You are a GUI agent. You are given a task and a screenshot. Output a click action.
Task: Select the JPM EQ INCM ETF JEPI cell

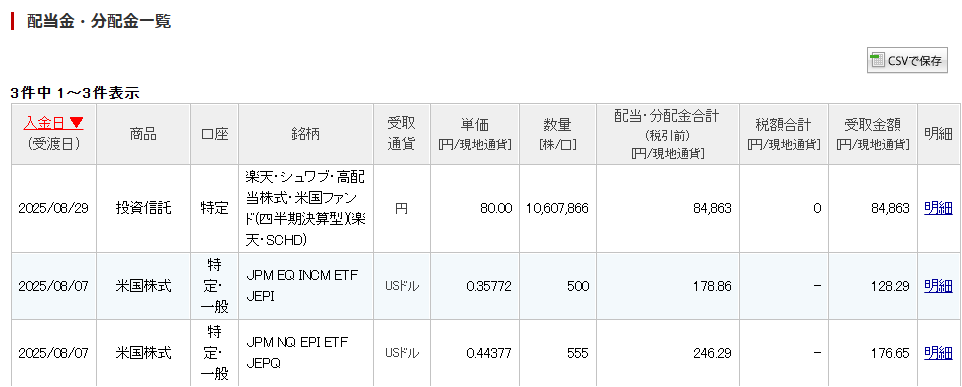(306, 286)
